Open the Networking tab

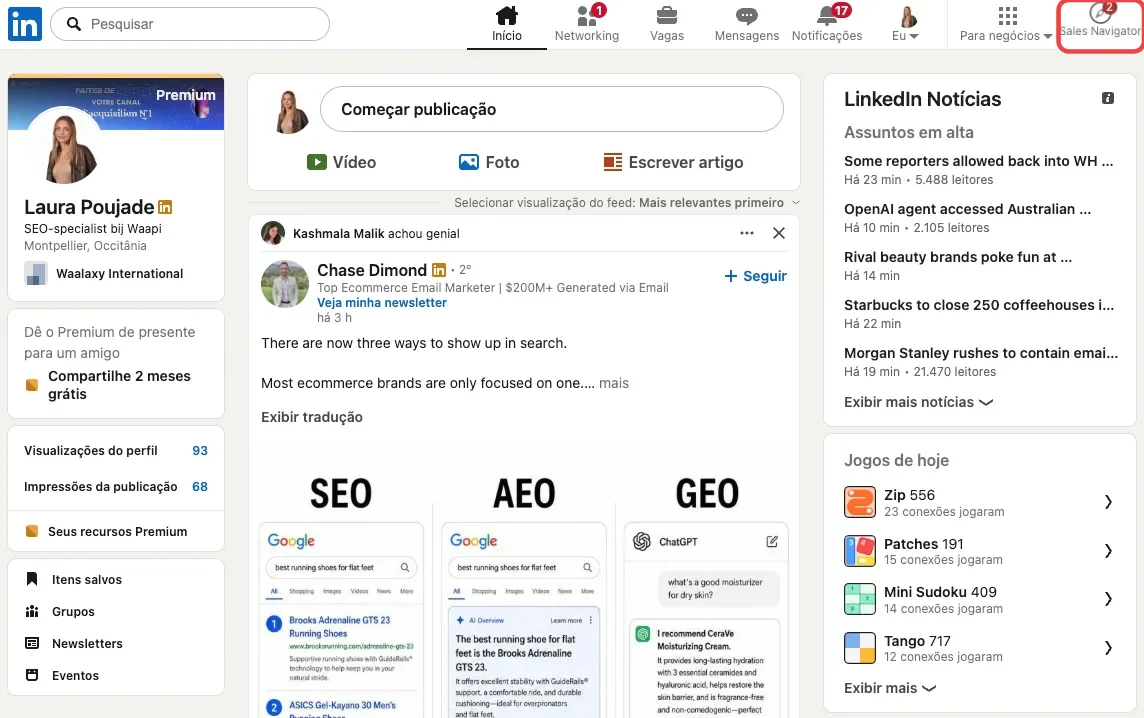[587, 24]
